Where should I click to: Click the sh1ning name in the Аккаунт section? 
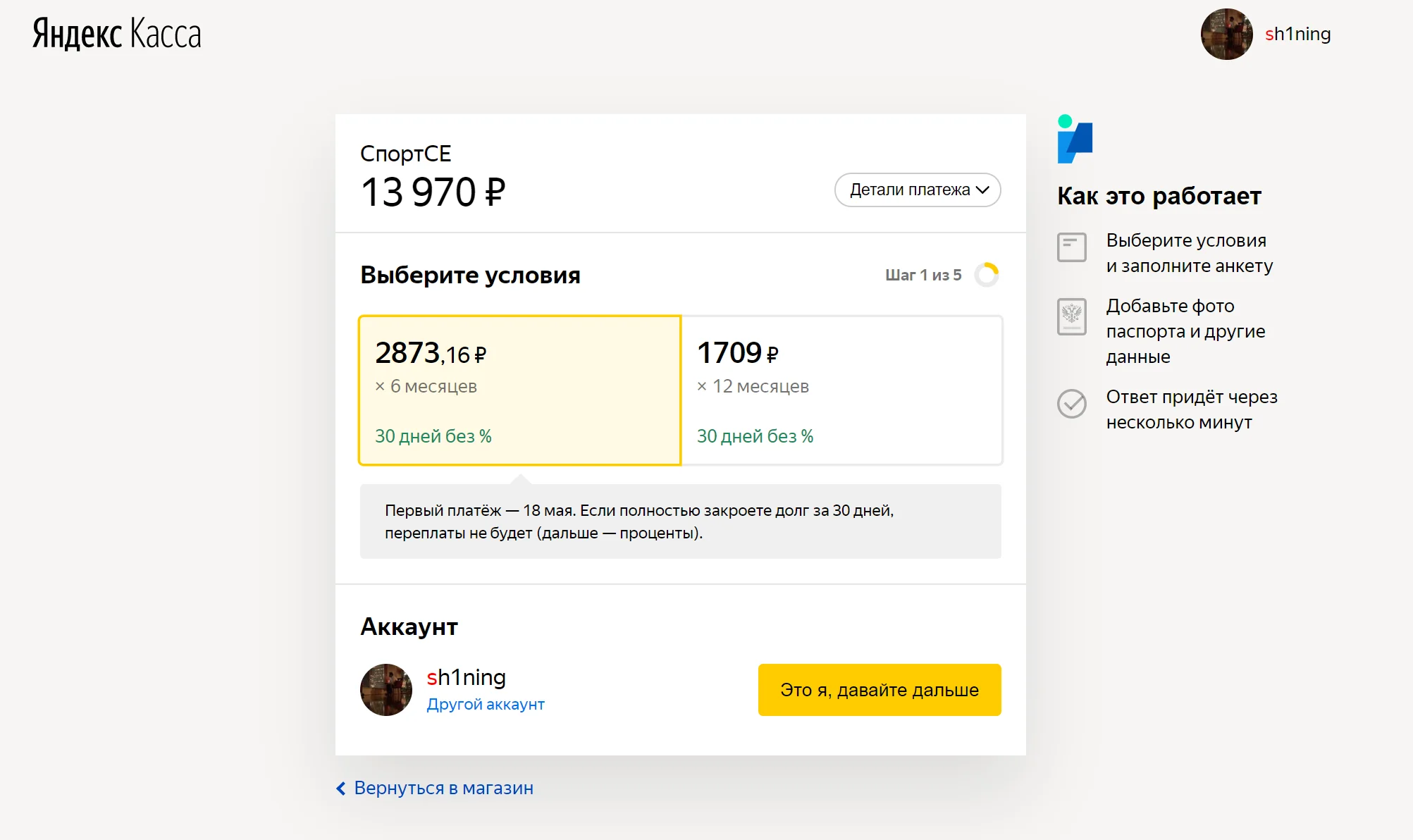tap(466, 677)
